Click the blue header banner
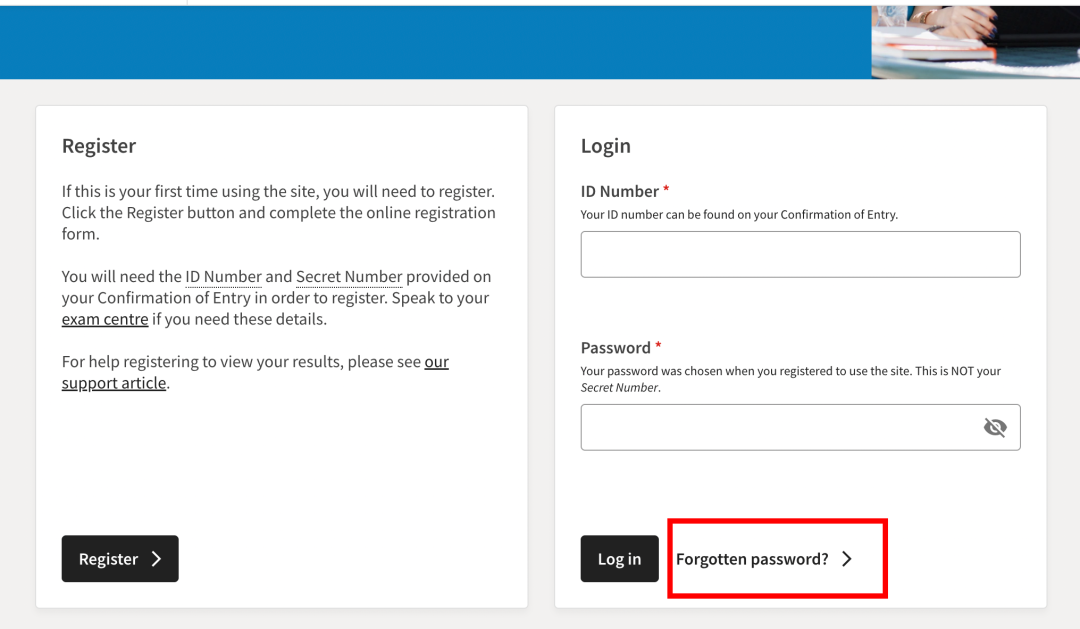 coord(435,42)
